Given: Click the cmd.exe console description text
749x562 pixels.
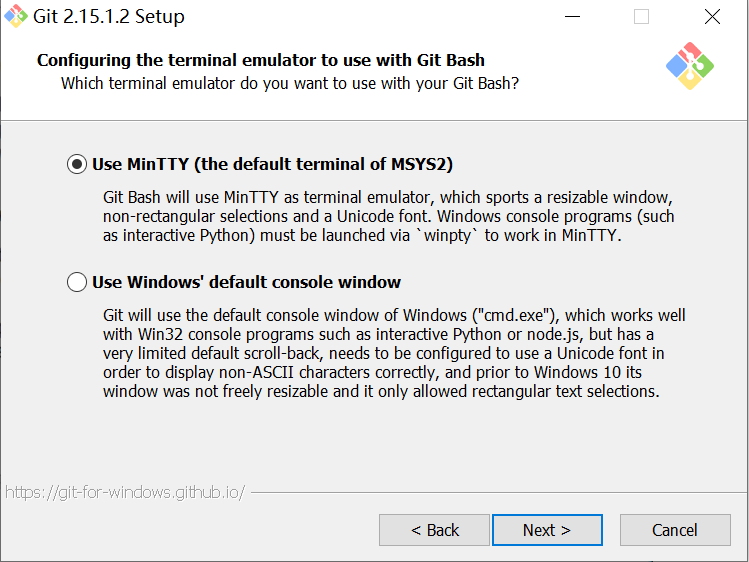Looking at the screenshot, I should pos(394,353).
